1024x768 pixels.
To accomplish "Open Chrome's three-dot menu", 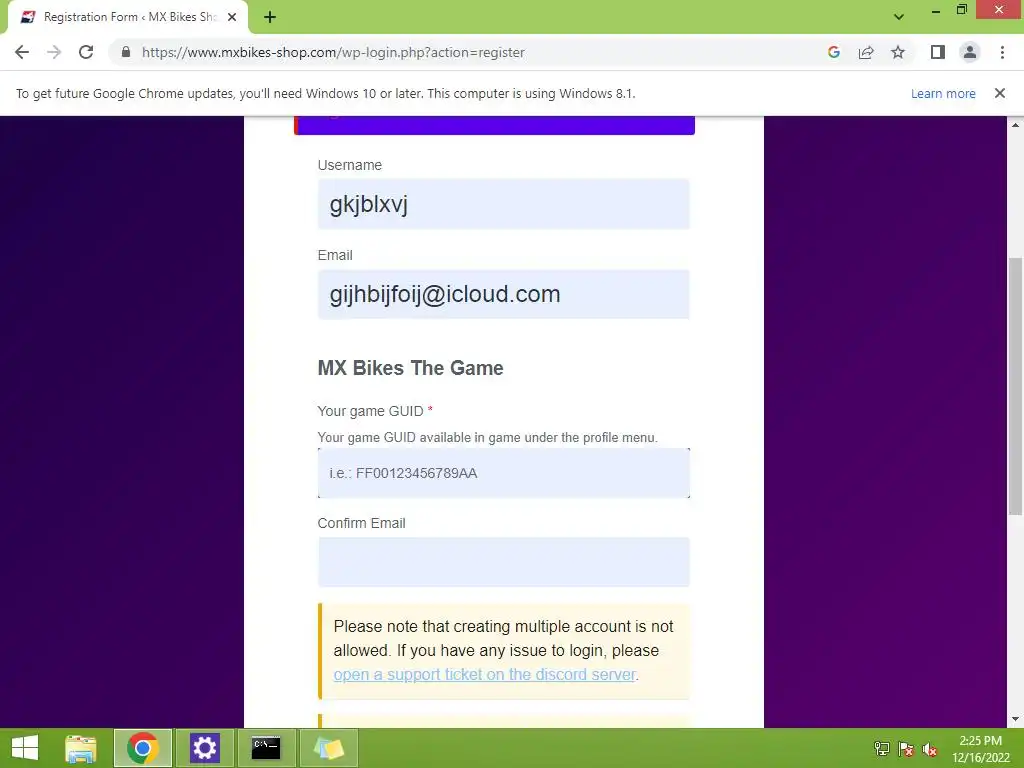I will click(x=1002, y=52).
